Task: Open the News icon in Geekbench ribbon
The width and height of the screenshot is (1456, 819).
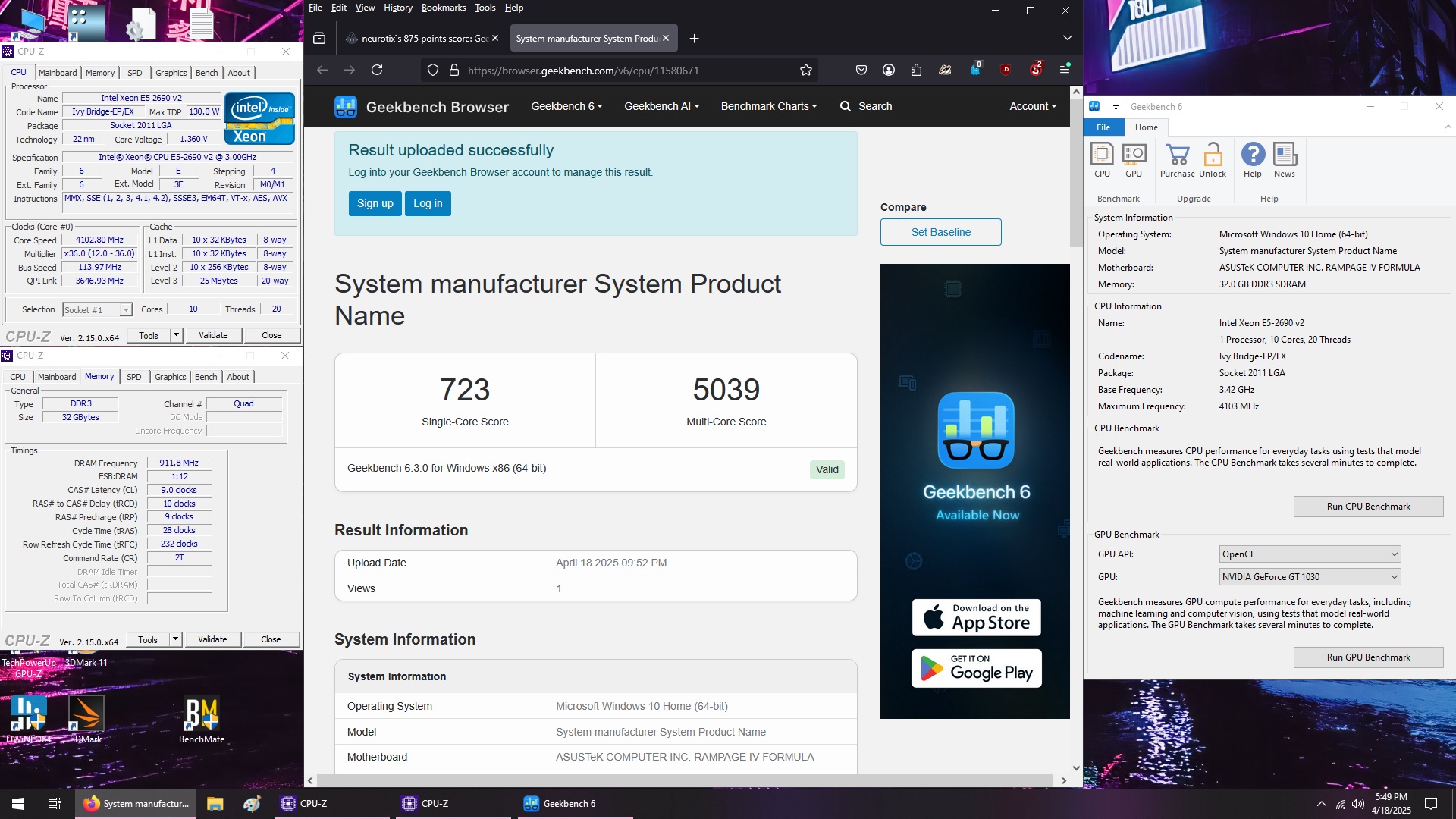Action: click(1285, 160)
